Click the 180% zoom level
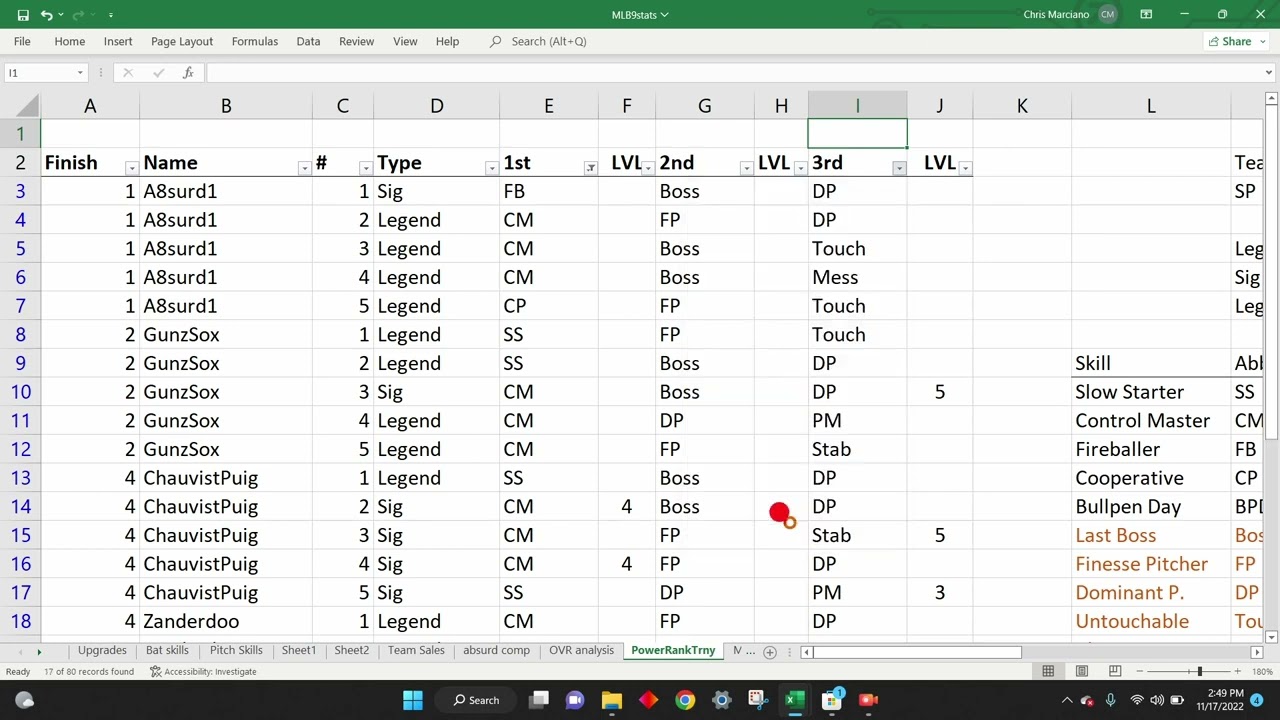The width and height of the screenshot is (1280, 720). click(1262, 672)
